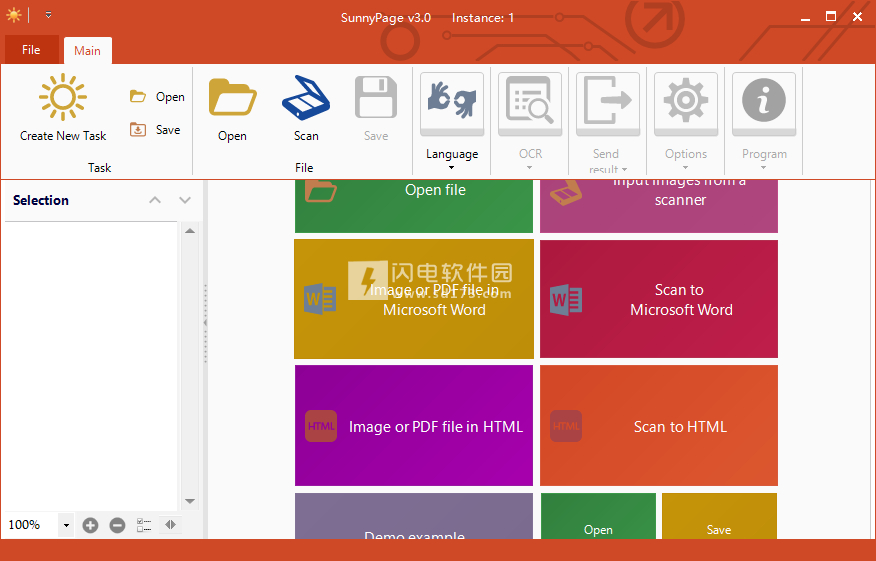This screenshot has width=876, height=561.
Task: Open a task via Task group Open
Action: 157,97
